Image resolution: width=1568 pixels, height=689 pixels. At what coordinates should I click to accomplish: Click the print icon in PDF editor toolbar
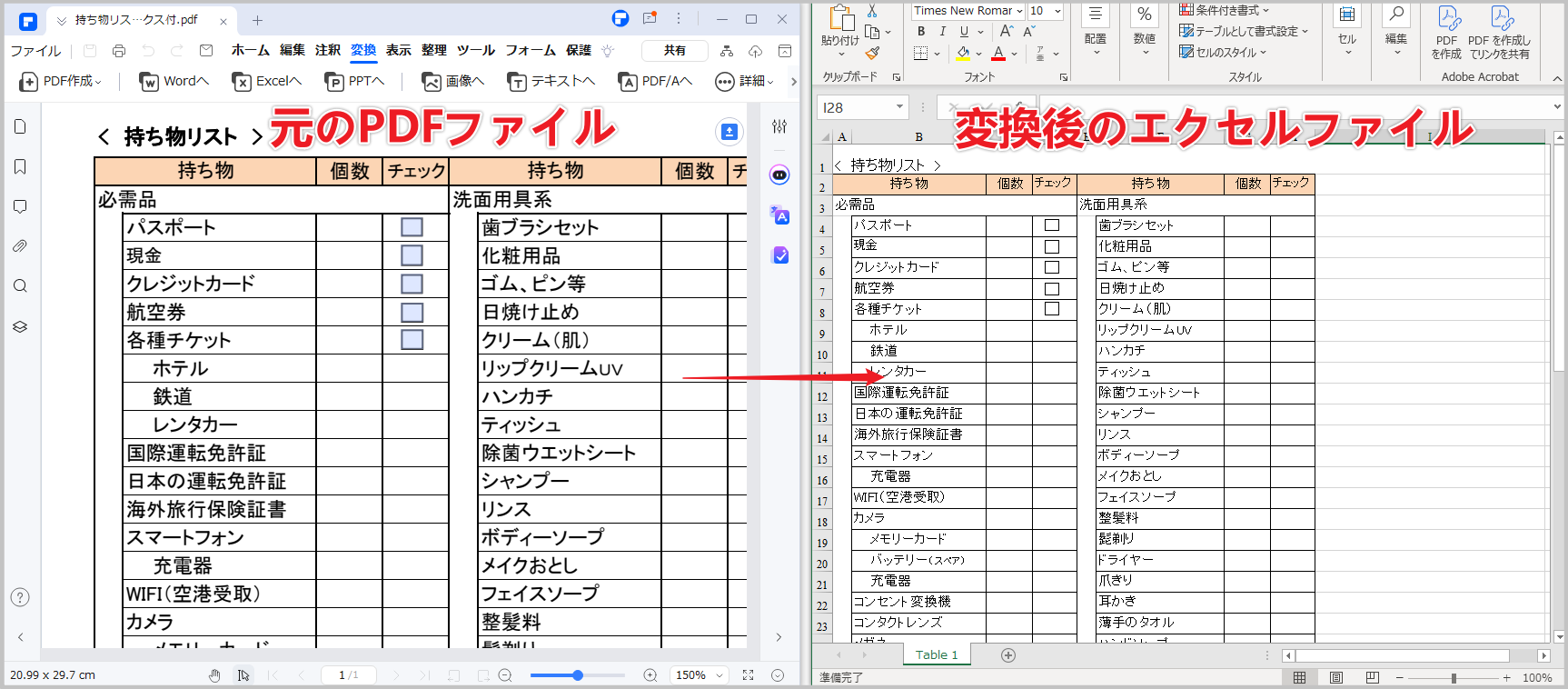click(x=119, y=51)
